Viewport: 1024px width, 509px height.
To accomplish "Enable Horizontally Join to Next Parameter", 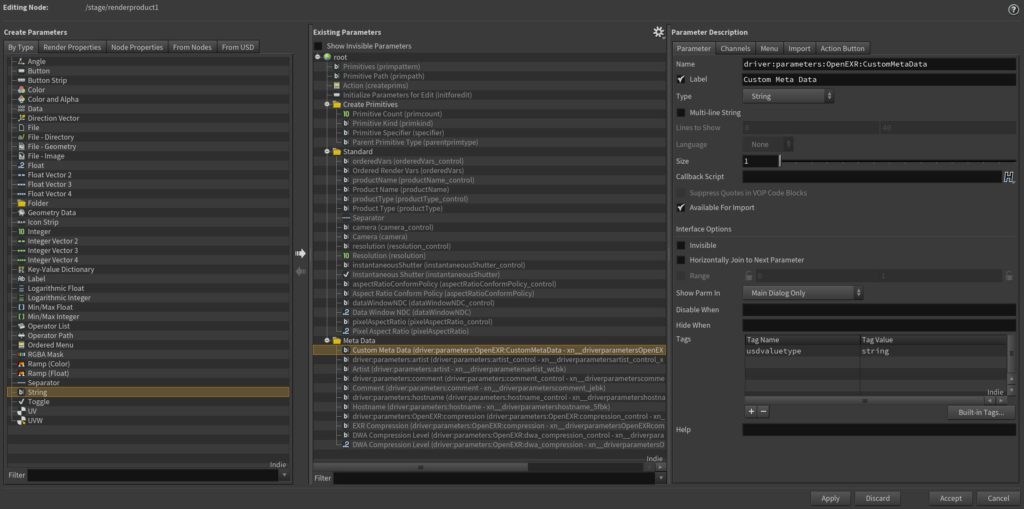I will (x=681, y=260).
